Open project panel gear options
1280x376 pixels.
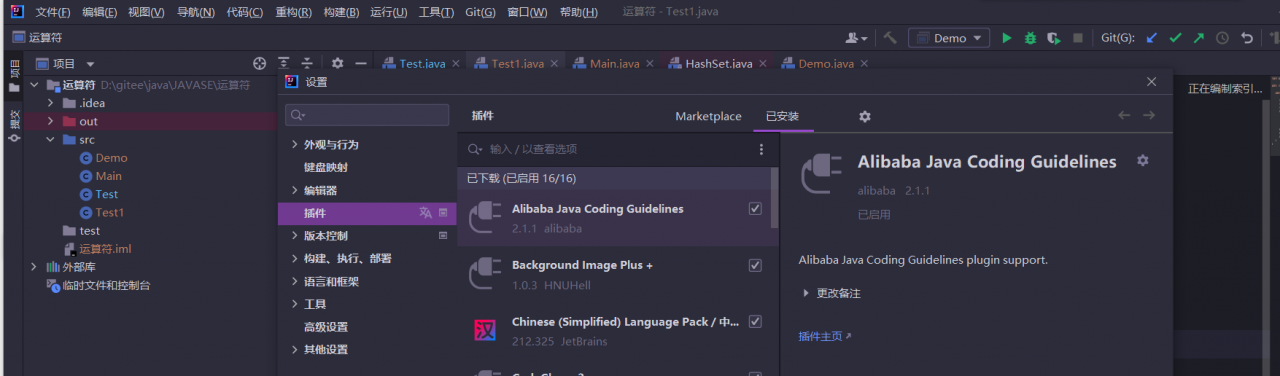click(x=338, y=63)
